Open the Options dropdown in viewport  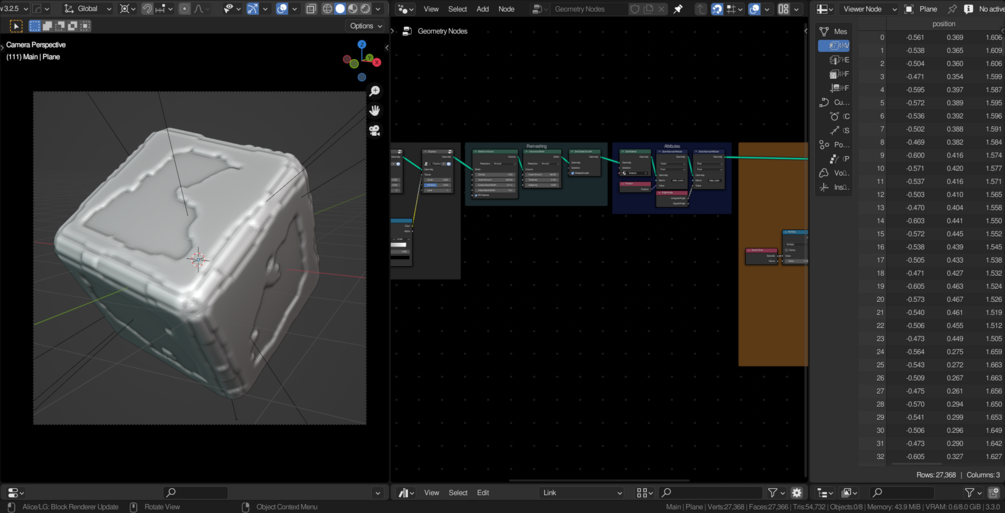[365, 26]
